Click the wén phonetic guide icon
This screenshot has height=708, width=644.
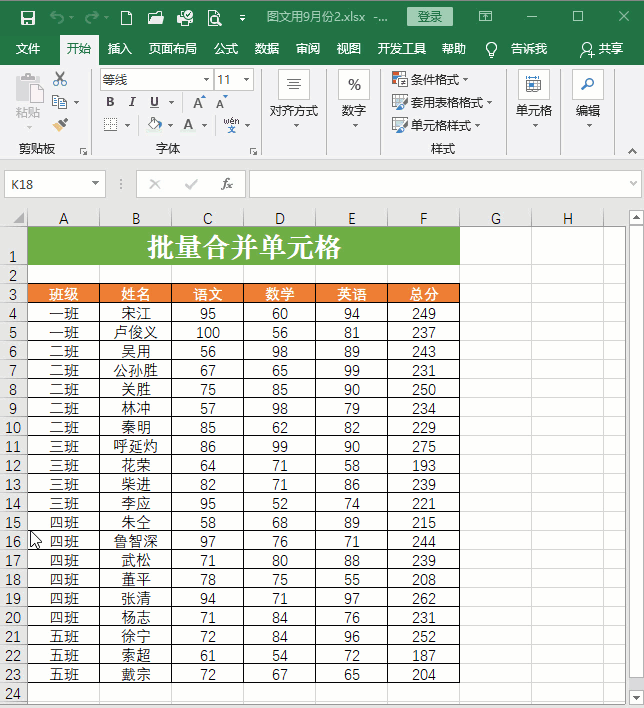tap(231, 125)
